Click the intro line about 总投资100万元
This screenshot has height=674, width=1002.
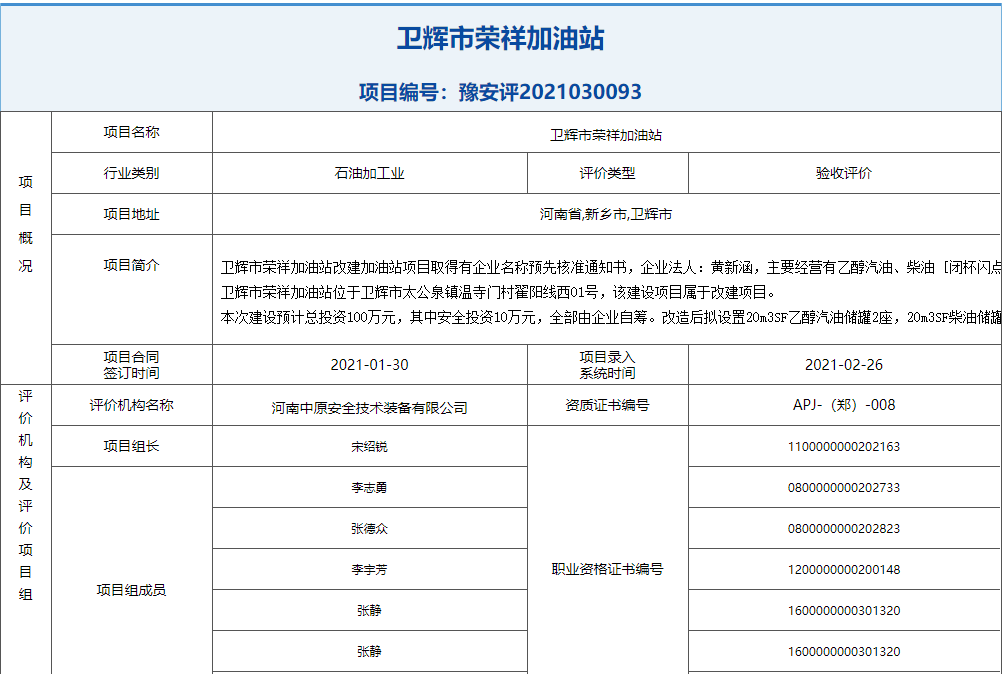click(x=611, y=318)
